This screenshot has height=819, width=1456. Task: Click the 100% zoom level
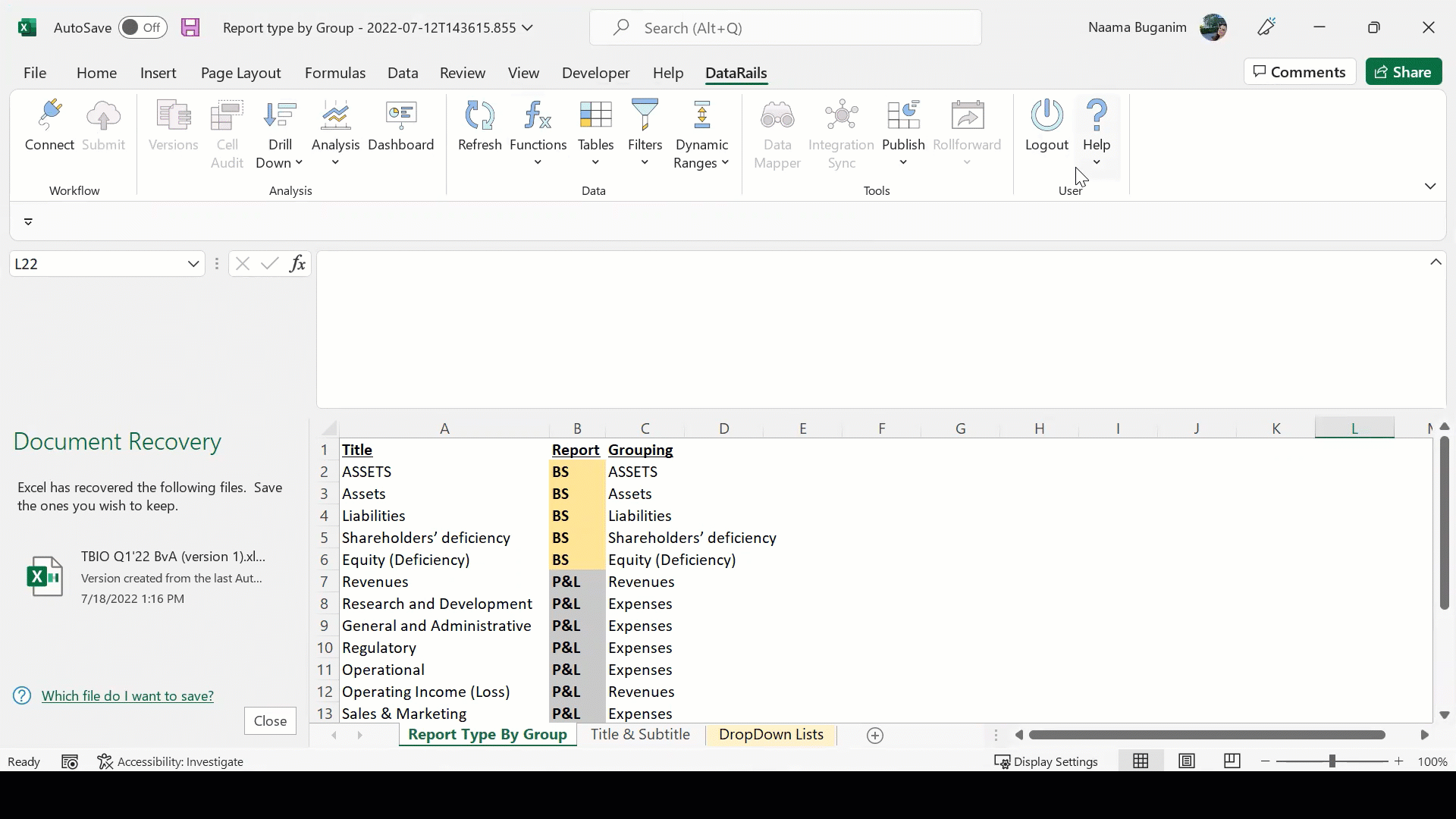coord(1432,762)
